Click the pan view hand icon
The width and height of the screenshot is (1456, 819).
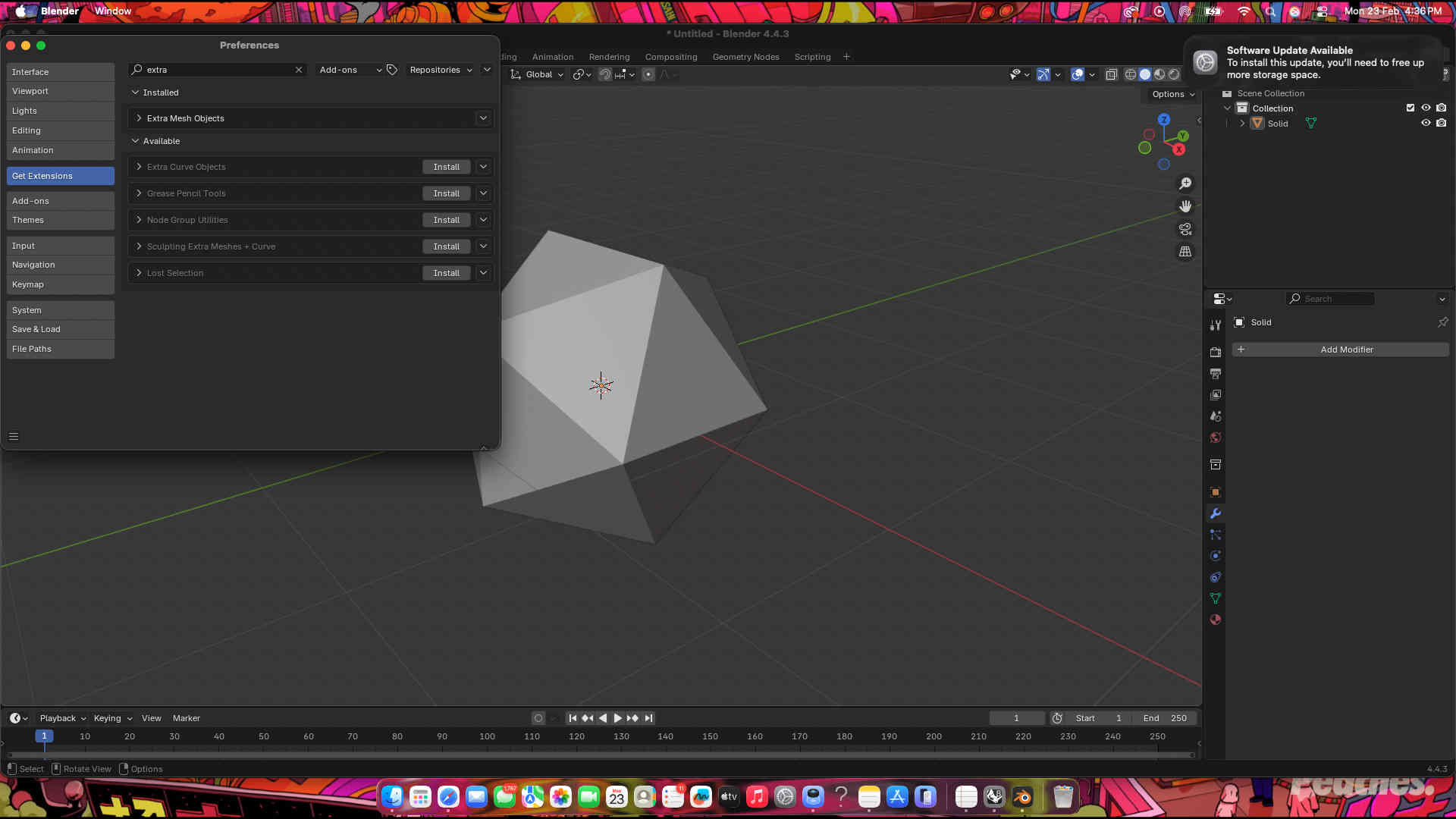click(1185, 206)
